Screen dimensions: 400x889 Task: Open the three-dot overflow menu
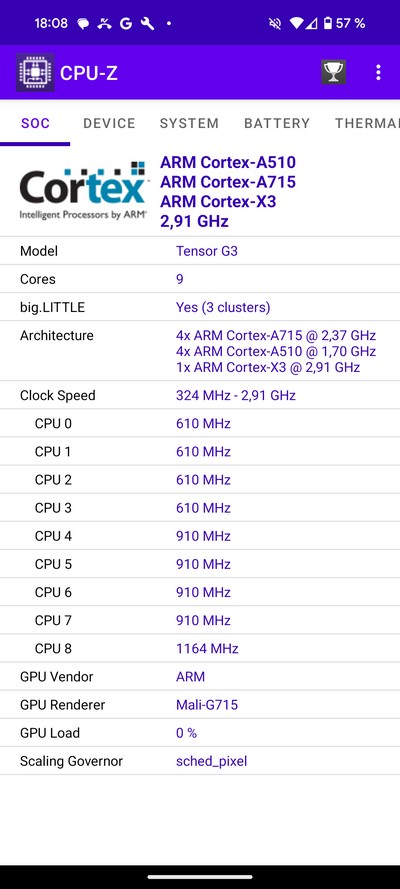click(378, 72)
